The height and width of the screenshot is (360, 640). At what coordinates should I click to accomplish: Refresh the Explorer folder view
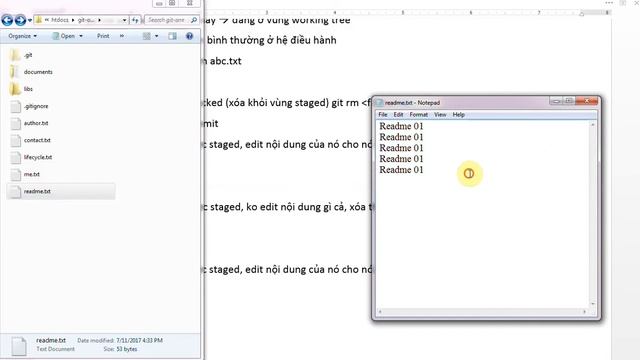click(136, 20)
